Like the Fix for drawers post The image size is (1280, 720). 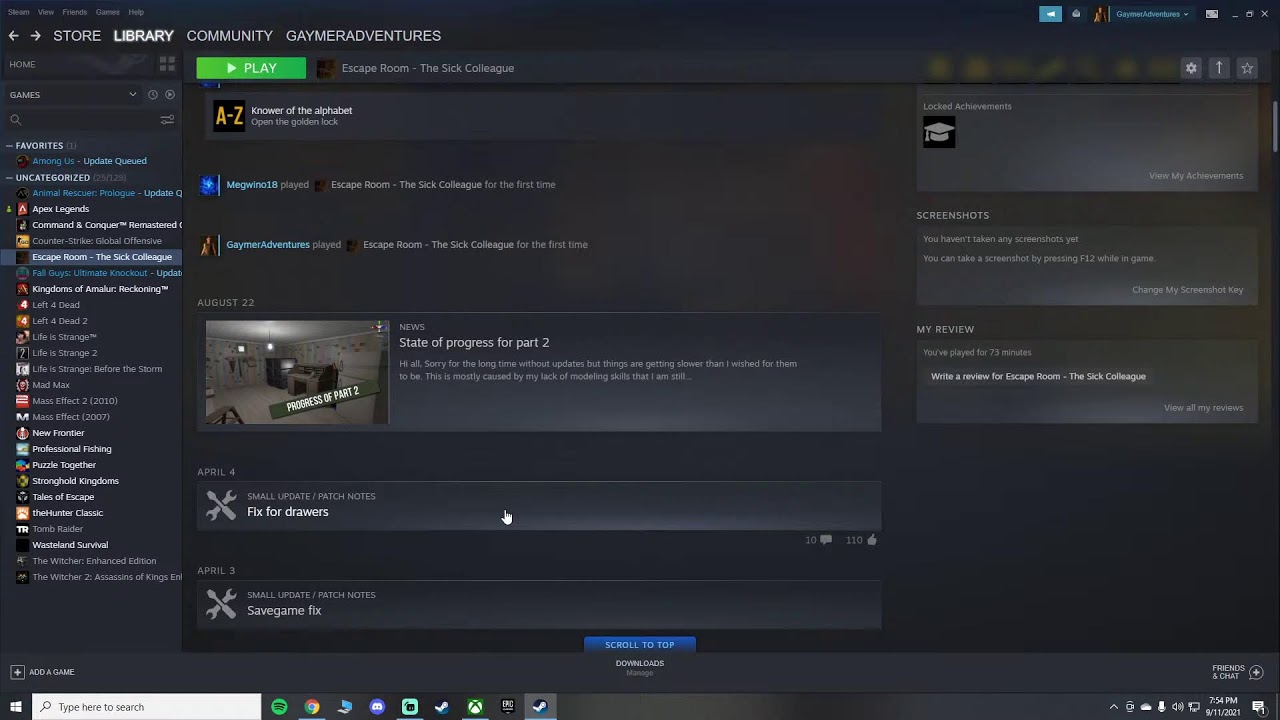tap(872, 540)
